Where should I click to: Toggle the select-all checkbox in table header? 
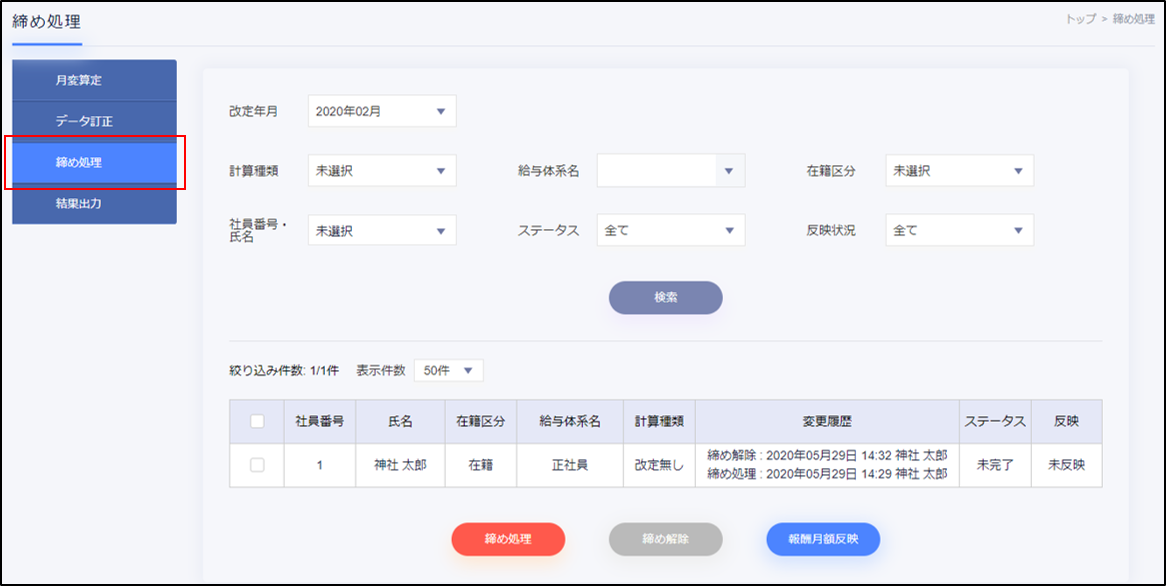point(257,422)
